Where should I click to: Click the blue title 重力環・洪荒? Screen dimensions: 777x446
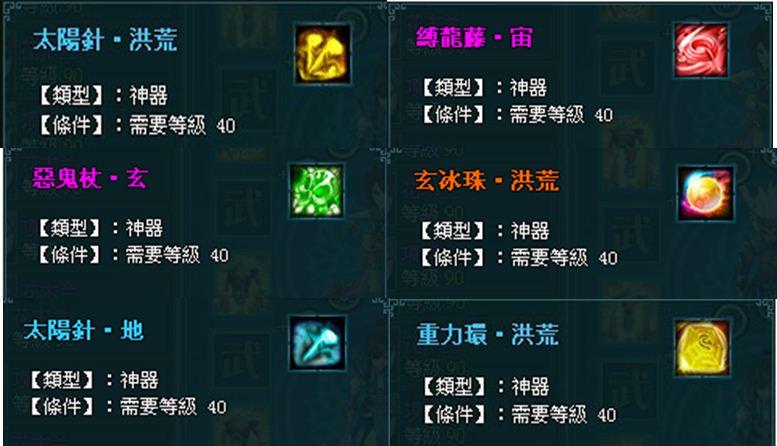[x=488, y=334]
